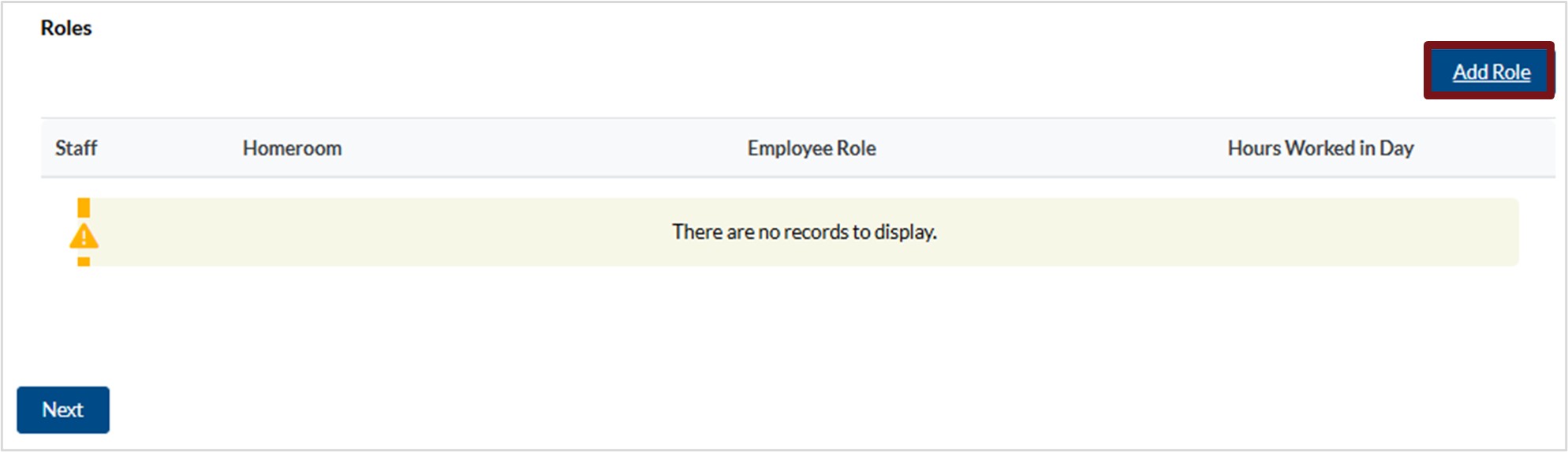Click the word 'Next' on the blue button

coord(62,410)
